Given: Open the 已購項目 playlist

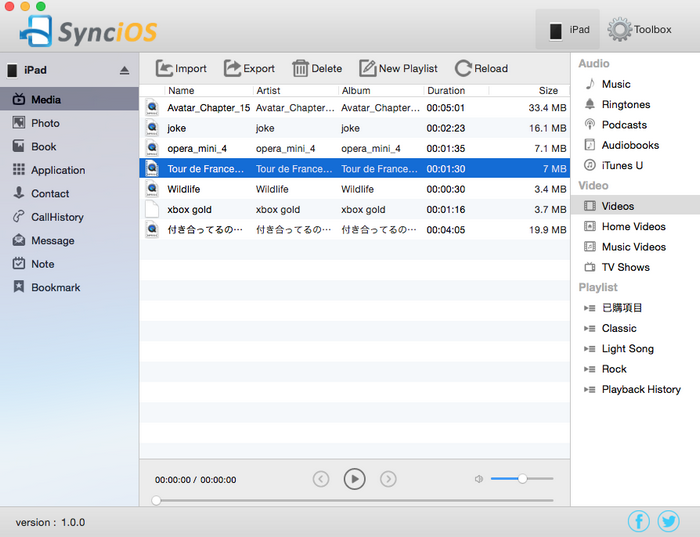Looking at the screenshot, I should pos(635,308).
